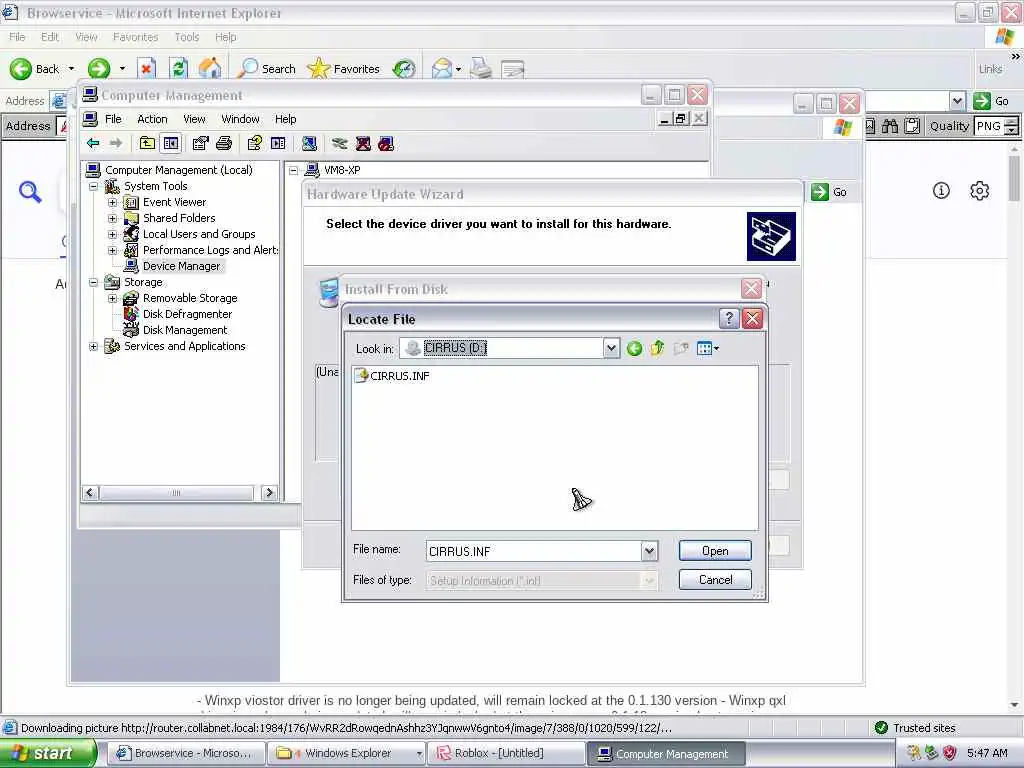Click the Help question mark in Locate File

click(x=729, y=319)
